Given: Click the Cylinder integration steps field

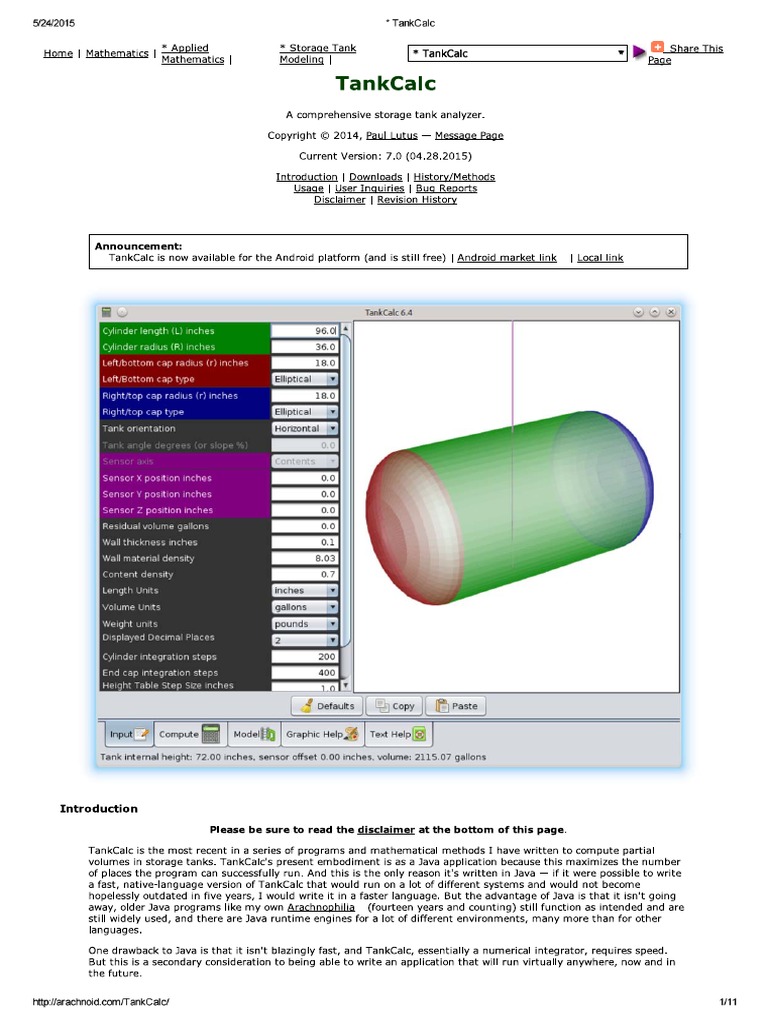Looking at the screenshot, I should click(304, 656).
